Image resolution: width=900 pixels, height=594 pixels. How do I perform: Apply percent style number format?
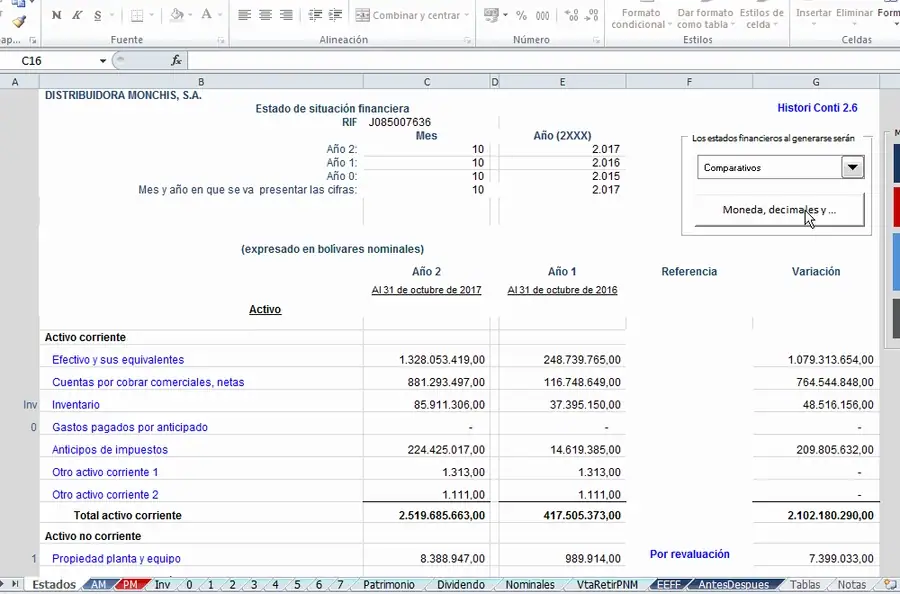pos(521,15)
